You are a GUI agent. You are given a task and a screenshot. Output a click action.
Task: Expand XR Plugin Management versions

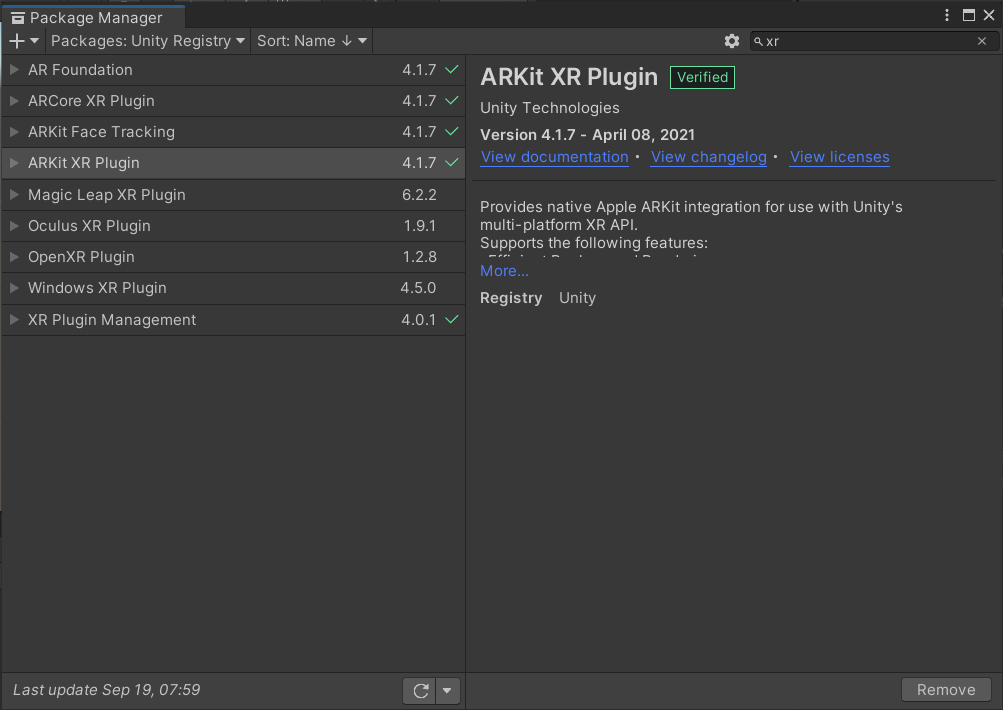click(x=14, y=319)
